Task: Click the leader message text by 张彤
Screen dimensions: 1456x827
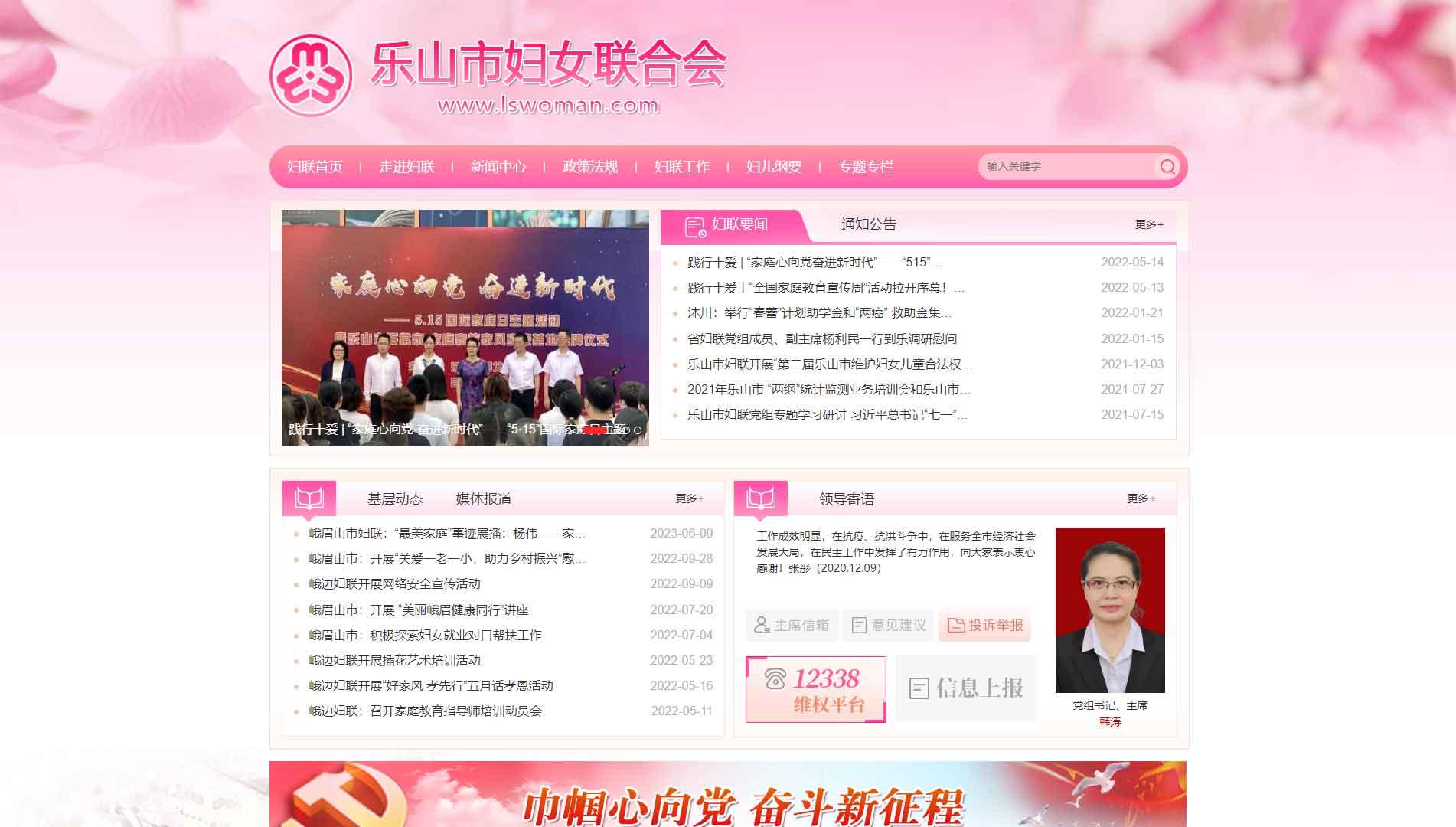Action: point(896,552)
